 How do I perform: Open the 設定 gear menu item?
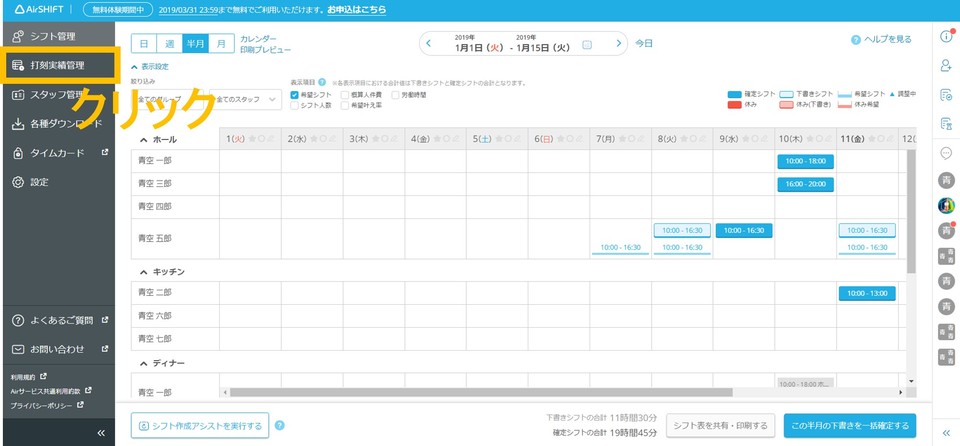(x=38, y=182)
